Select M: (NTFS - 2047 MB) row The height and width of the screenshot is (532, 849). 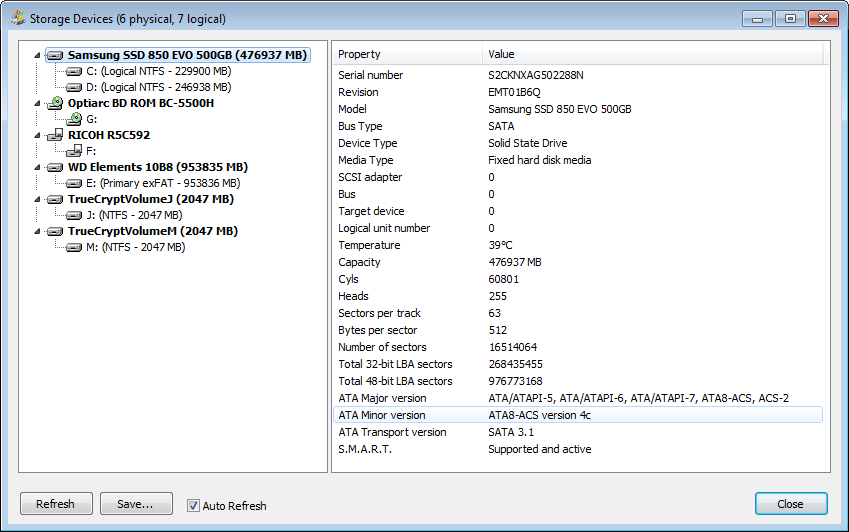click(x=135, y=247)
